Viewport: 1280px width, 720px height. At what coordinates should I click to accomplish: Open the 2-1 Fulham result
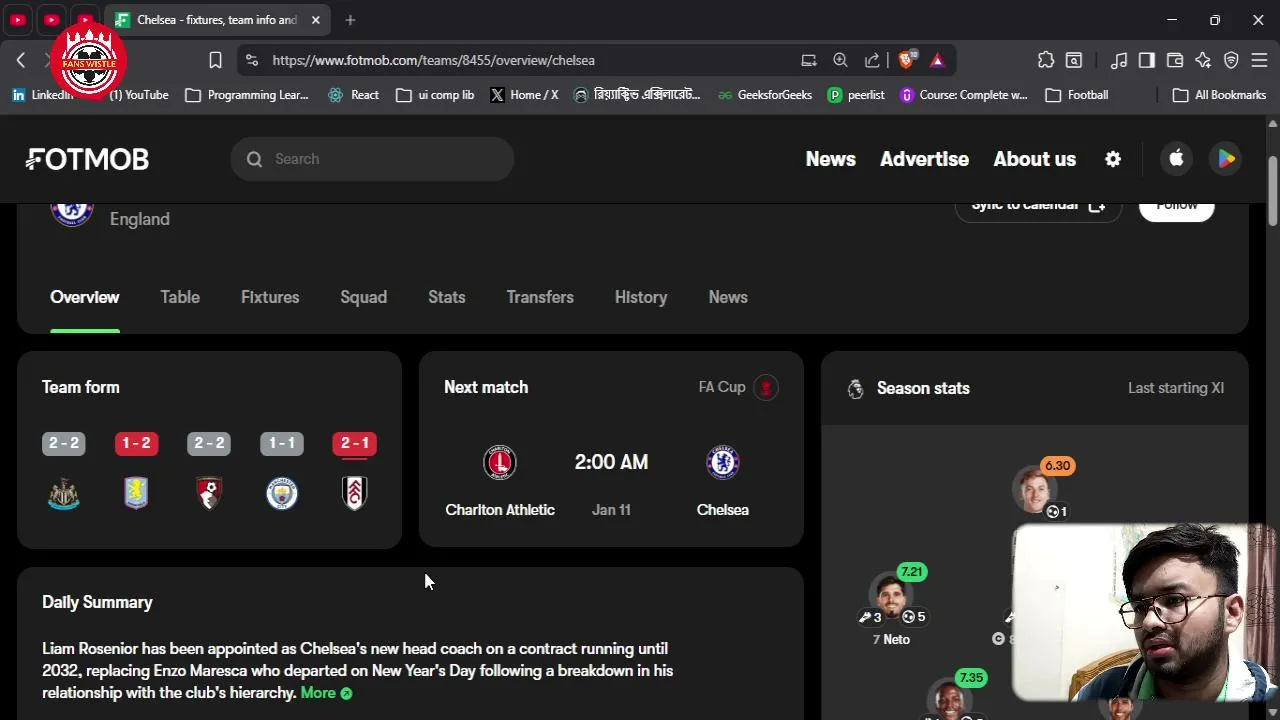pos(355,443)
